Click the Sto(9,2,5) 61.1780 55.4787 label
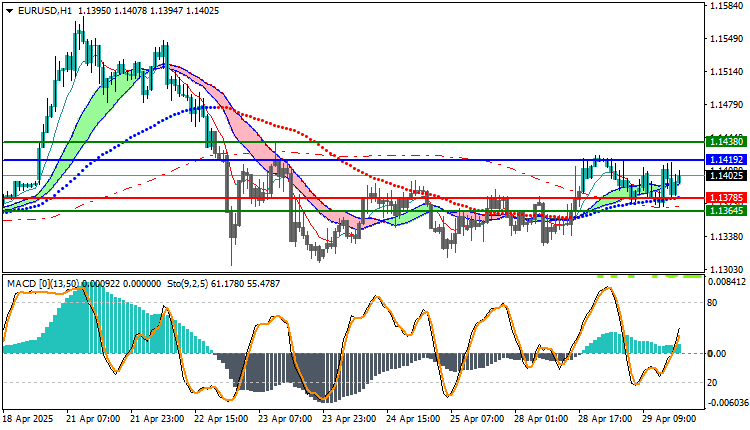 (x=223, y=284)
